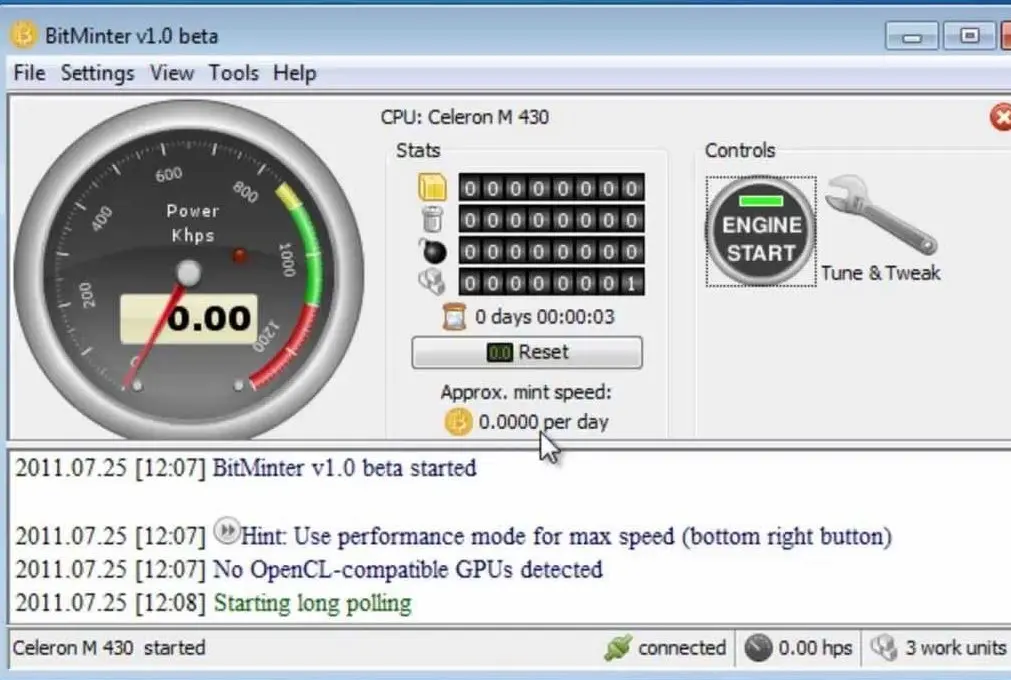
Task: Click the performance mode hint icon in log
Action: coord(226,530)
